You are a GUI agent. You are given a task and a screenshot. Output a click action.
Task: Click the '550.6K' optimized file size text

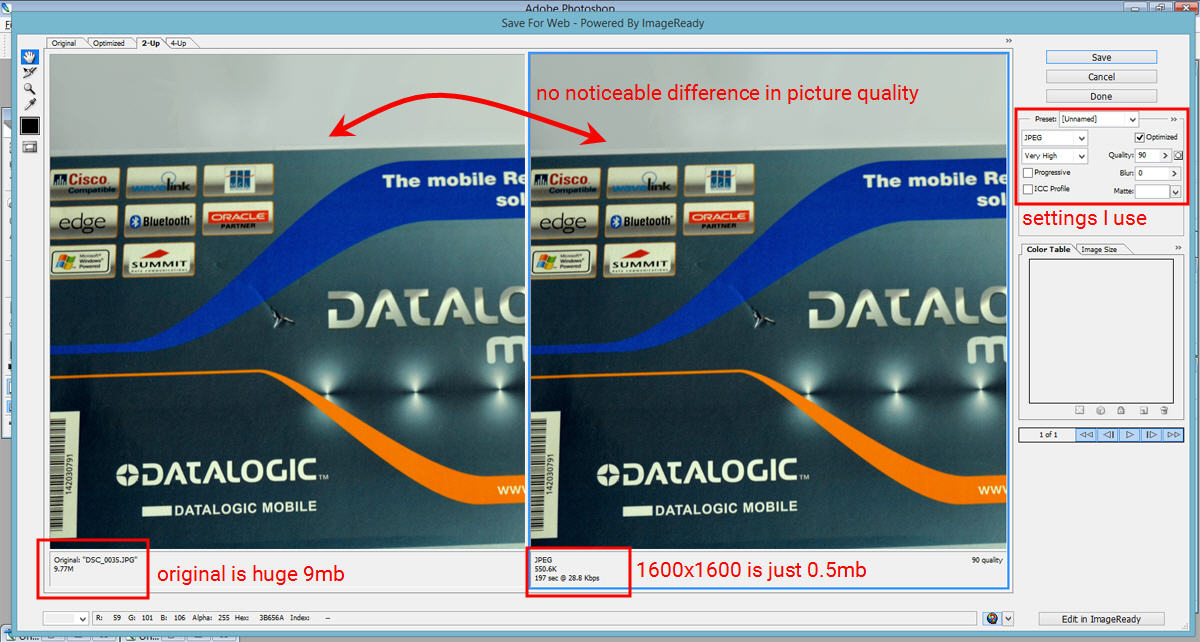(546, 569)
